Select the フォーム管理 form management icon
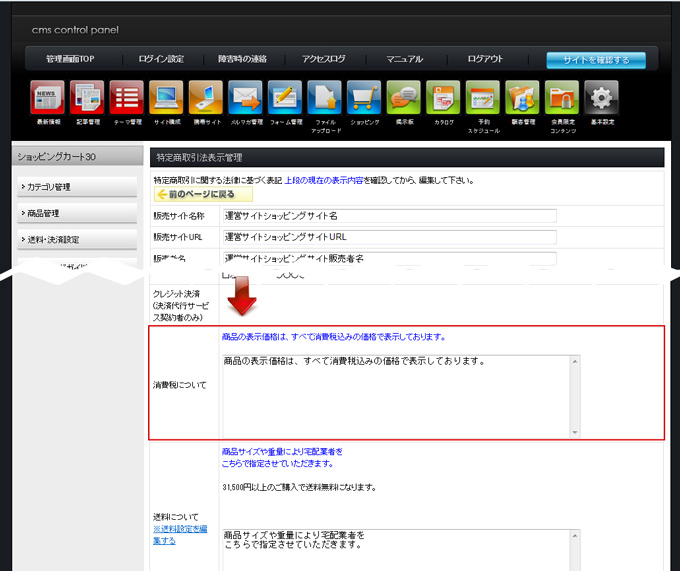 click(x=285, y=98)
